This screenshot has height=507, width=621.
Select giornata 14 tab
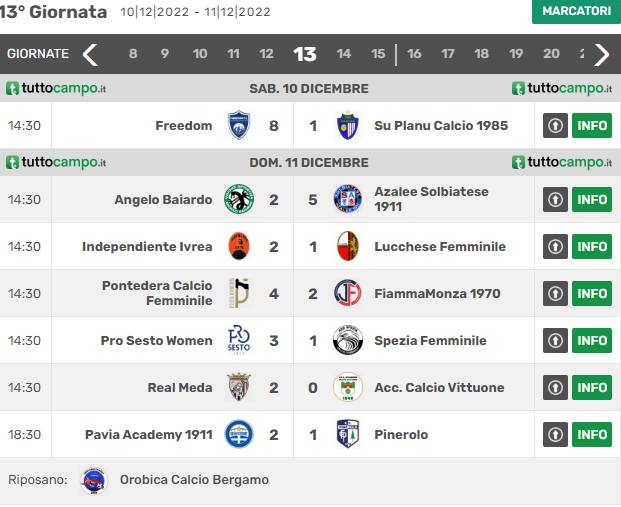[343, 54]
